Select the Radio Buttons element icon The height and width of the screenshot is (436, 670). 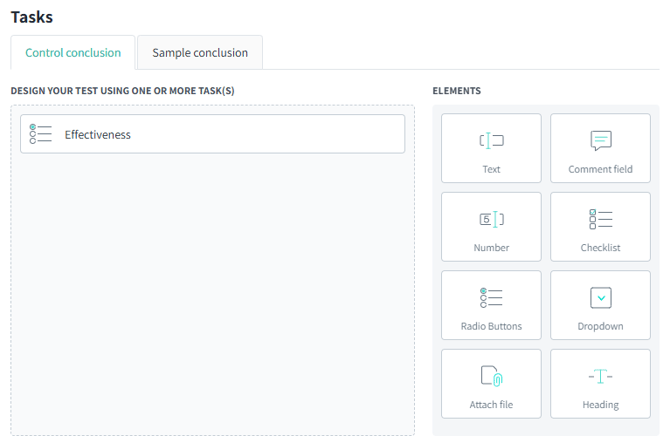(x=491, y=297)
